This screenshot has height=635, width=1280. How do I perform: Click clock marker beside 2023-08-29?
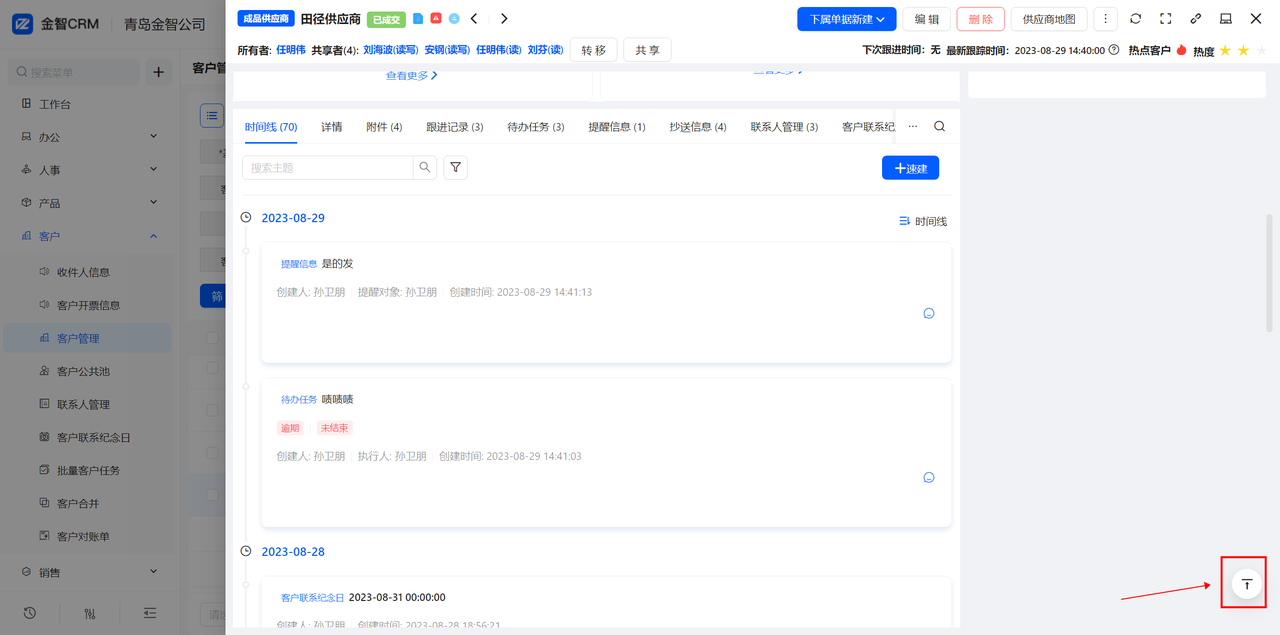coord(246,218)
